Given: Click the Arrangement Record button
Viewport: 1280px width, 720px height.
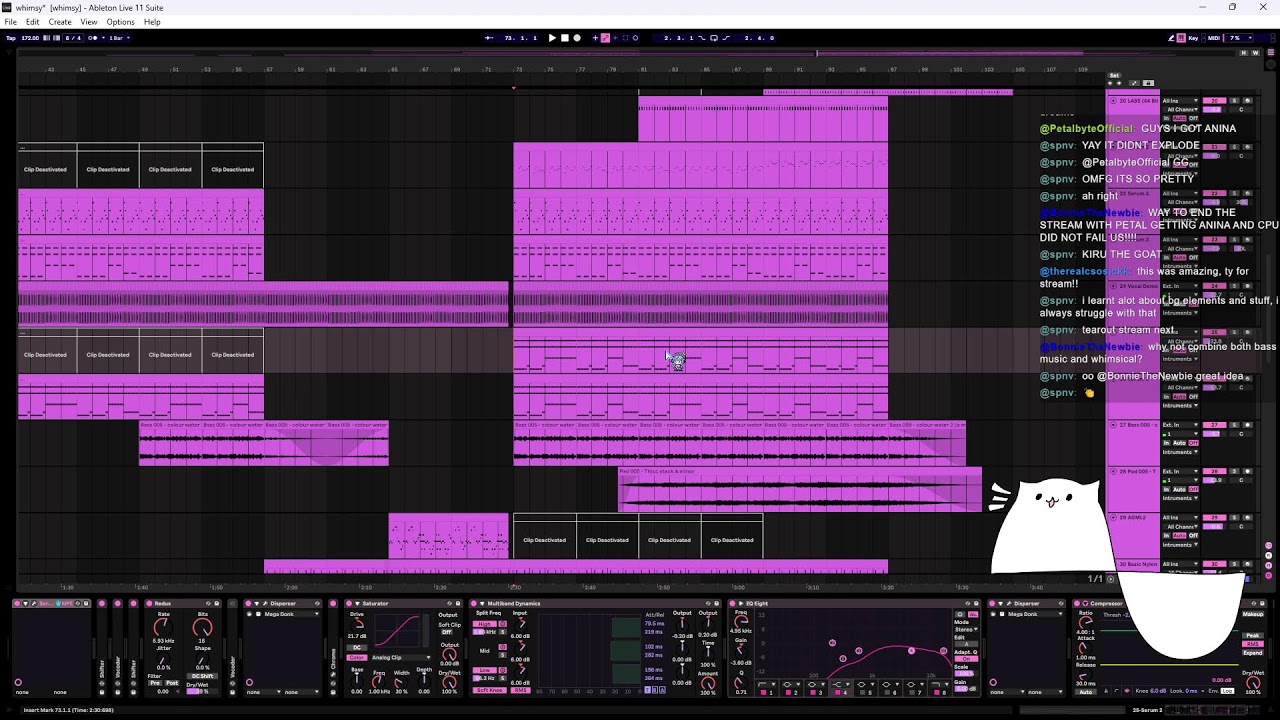Looking at the screenshot, I should (577, 38).
